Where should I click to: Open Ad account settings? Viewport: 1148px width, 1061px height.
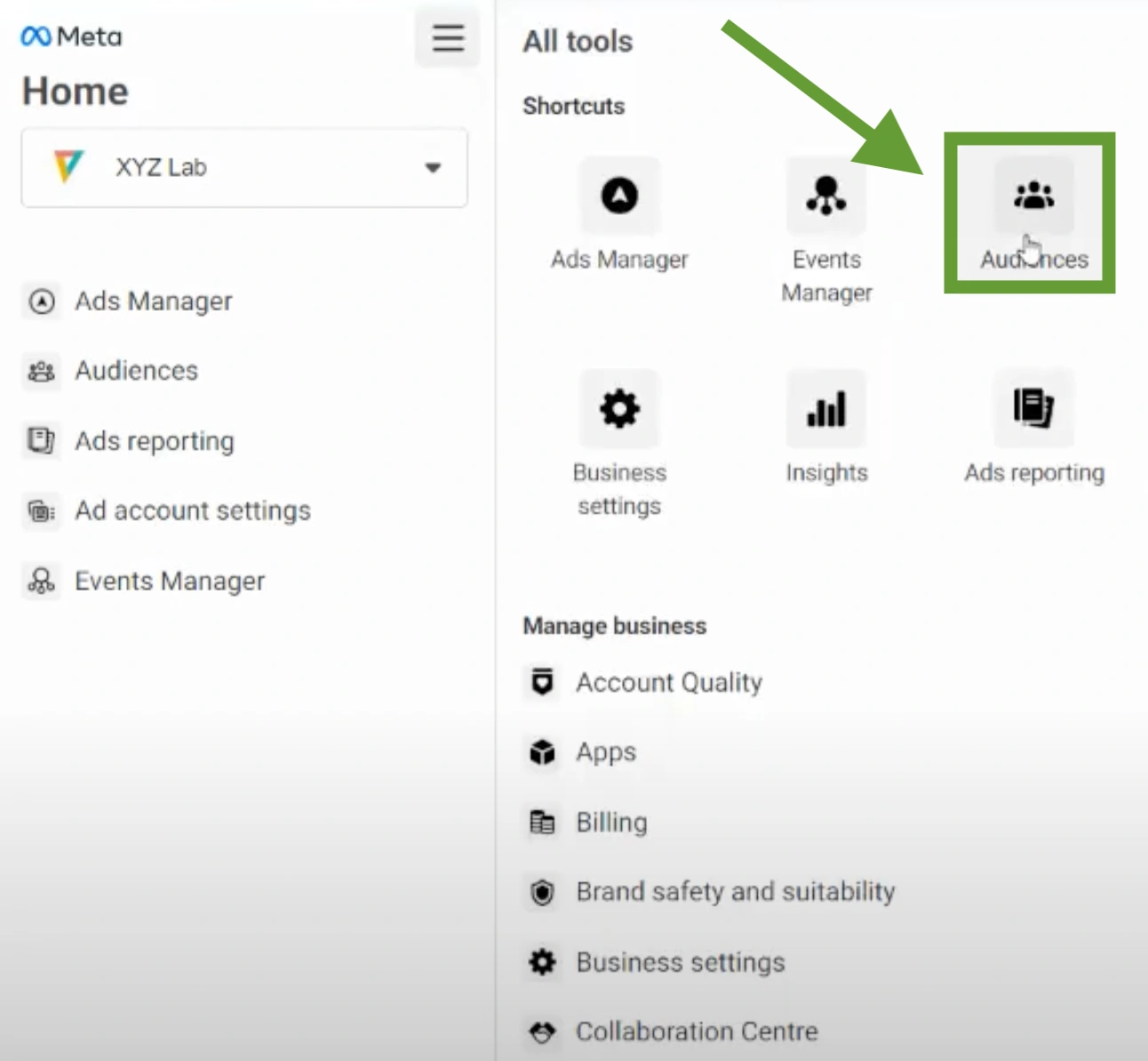point(193,510)
